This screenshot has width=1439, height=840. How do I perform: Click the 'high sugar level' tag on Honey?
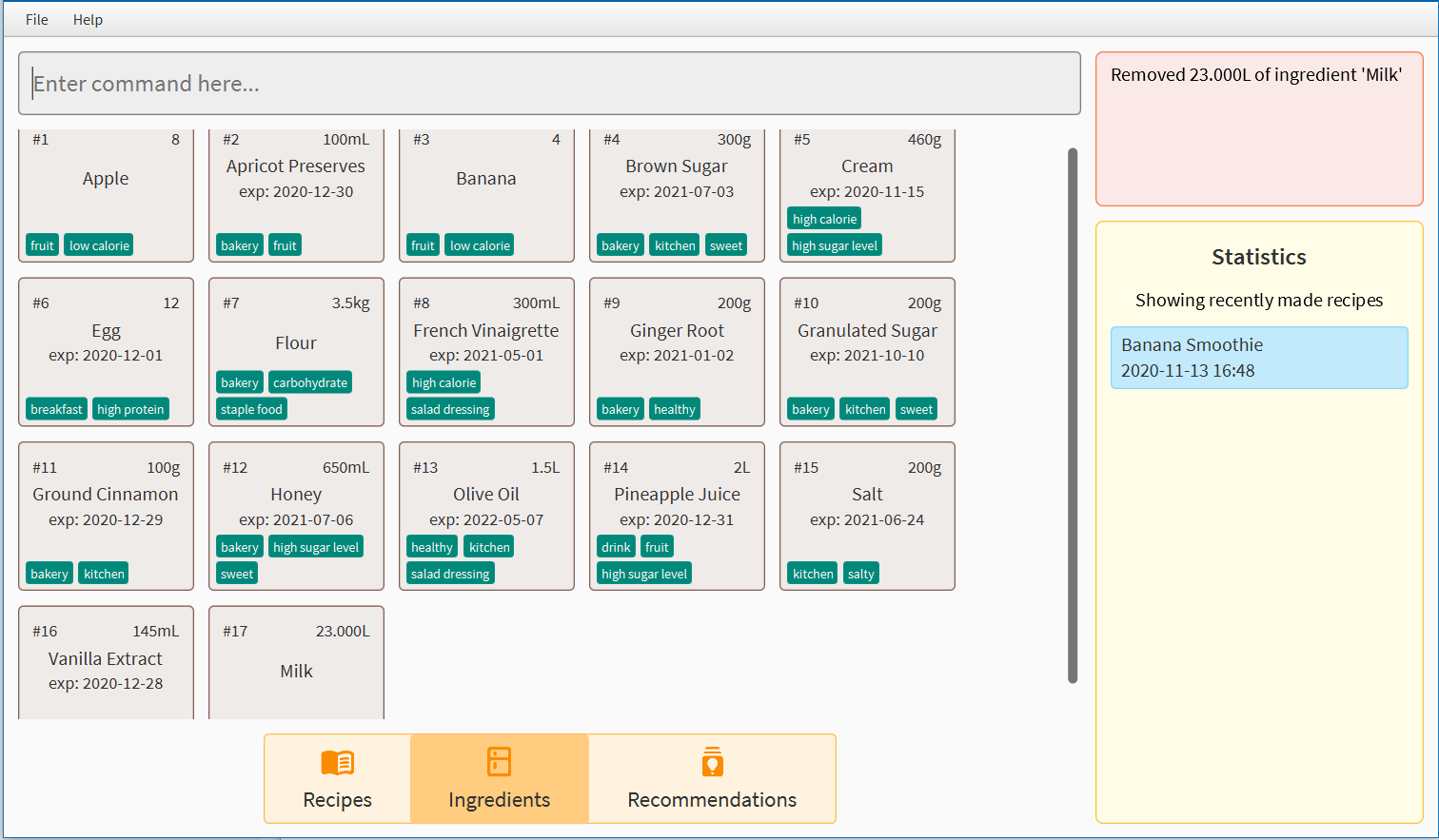[316, 547]
